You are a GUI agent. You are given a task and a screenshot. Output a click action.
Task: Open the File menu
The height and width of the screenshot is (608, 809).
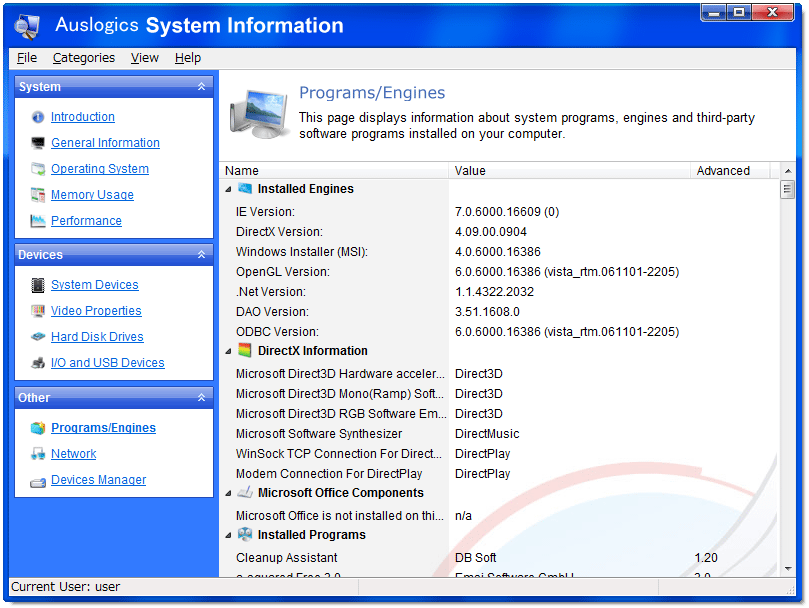click(x=27, y=58)
